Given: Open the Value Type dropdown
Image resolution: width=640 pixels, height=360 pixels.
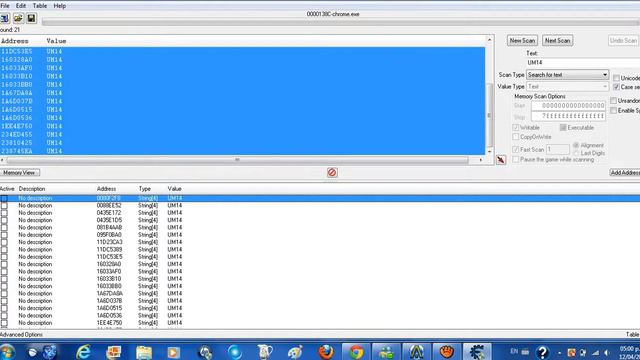Looking at the screenshot, I should coord(567,87).
